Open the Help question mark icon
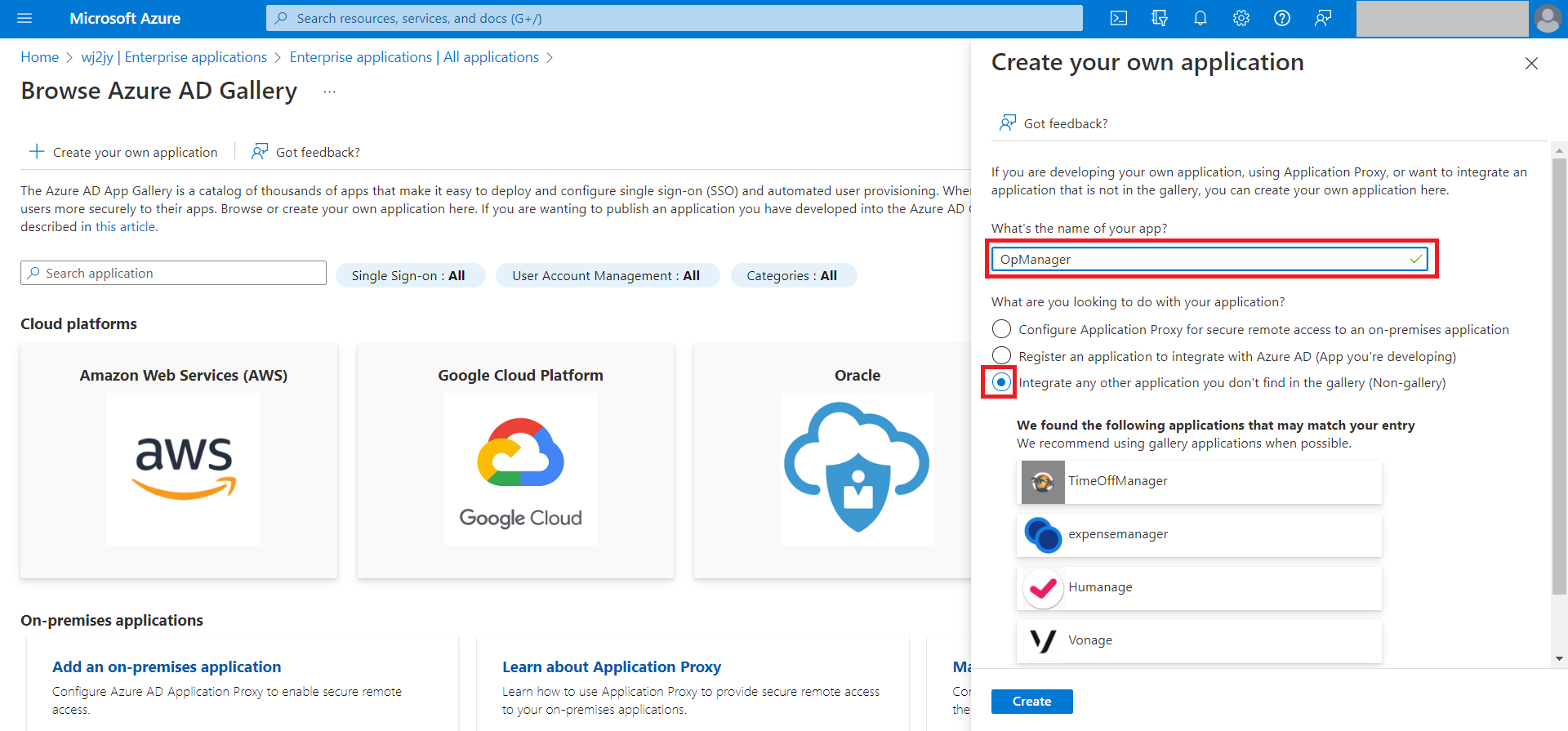1568x731 pixels. point(1282,18)
